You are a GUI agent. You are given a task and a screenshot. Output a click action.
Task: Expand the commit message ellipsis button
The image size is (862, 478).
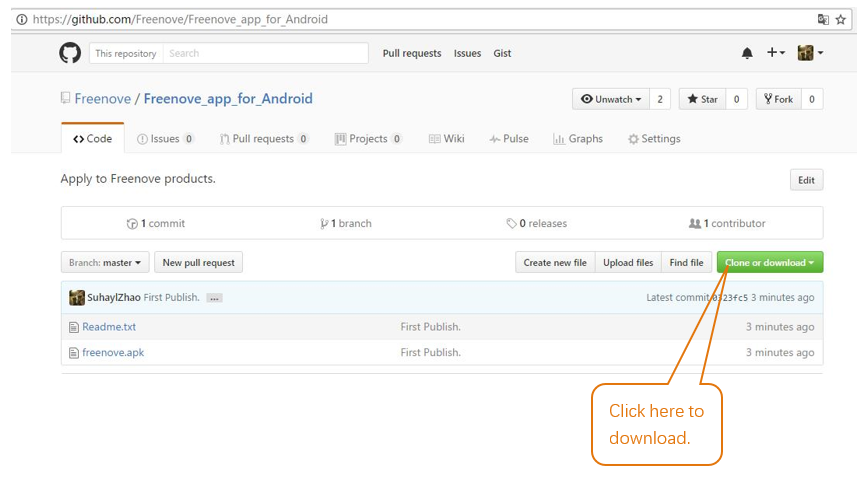(214, 298)
